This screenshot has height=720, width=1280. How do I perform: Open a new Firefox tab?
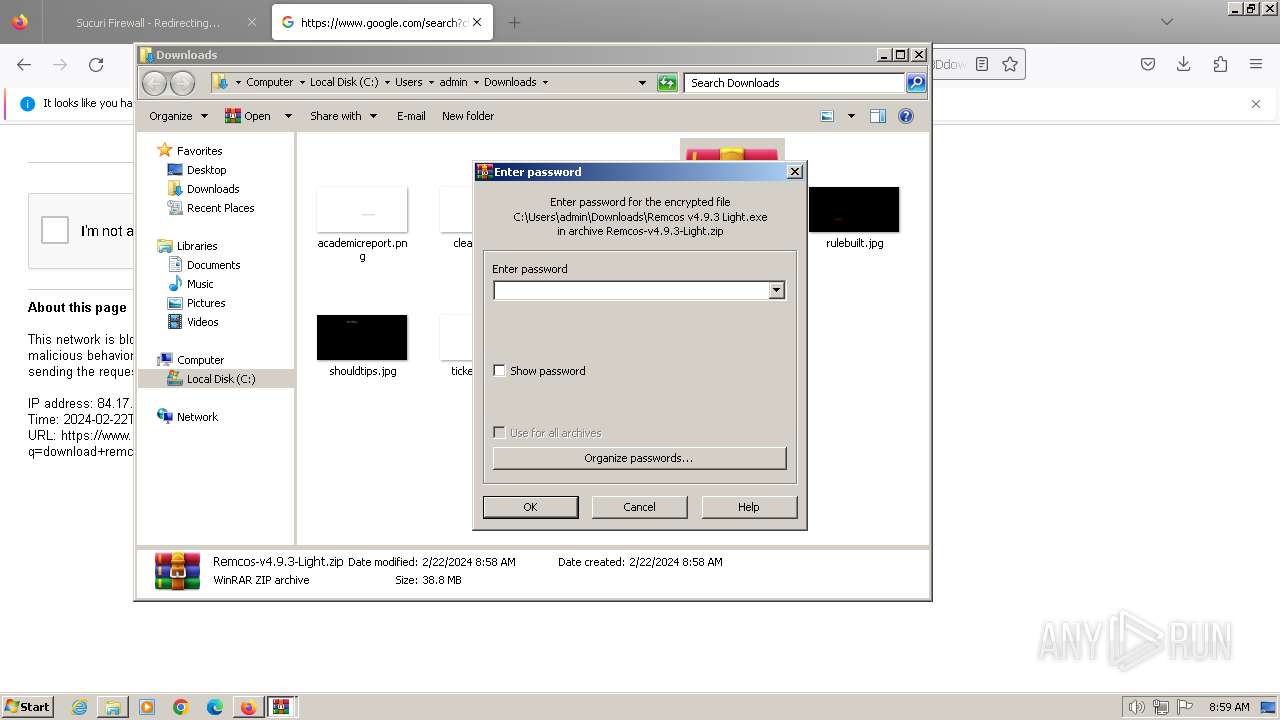tap(514, 22)
